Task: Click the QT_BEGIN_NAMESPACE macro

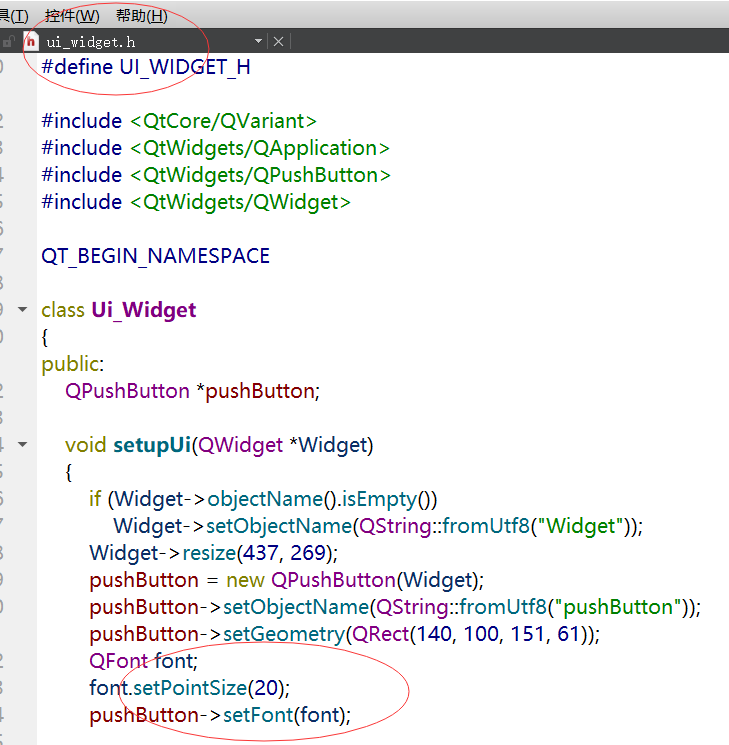Action: [x=155, y=256]
